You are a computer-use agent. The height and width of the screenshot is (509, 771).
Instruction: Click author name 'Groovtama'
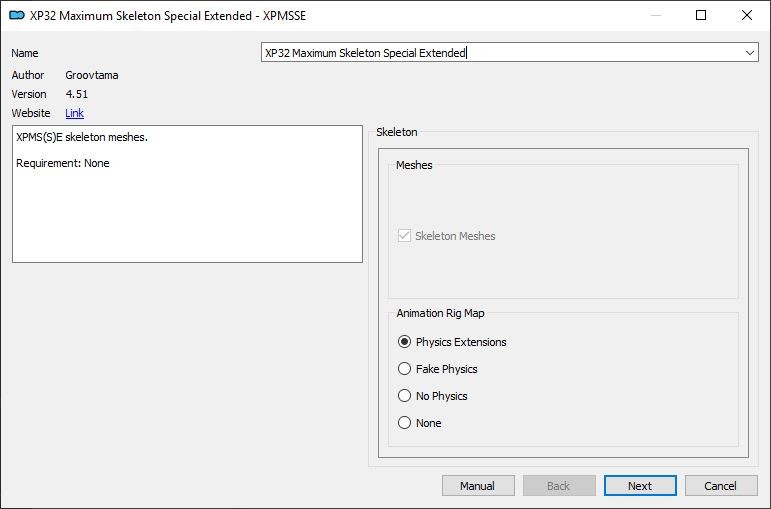click(x=92, y=75)
